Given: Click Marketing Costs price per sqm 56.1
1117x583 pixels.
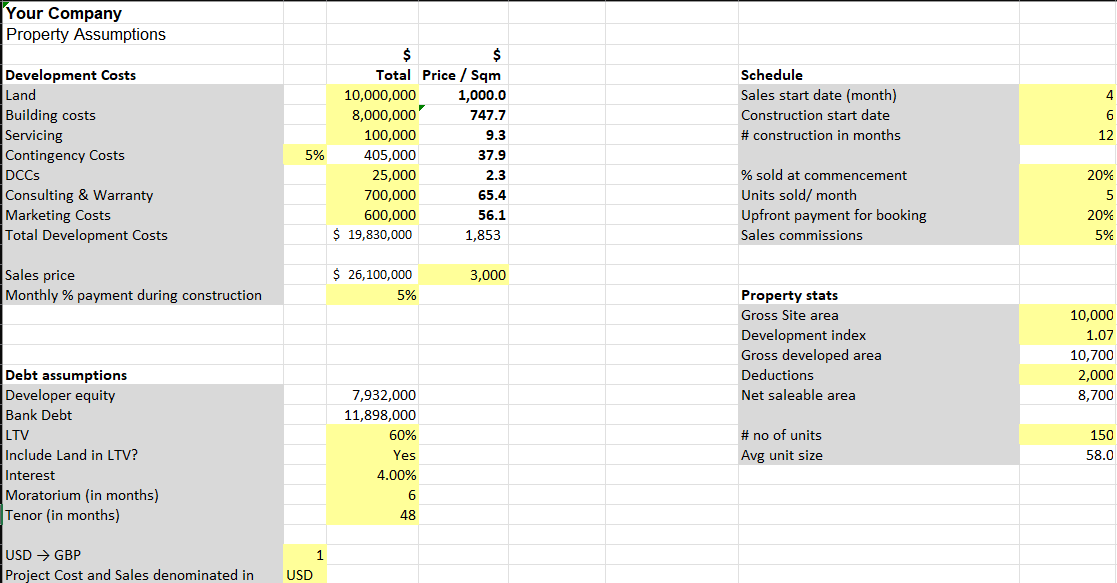Looking at the screenshot, I should [x=464, y=215].
